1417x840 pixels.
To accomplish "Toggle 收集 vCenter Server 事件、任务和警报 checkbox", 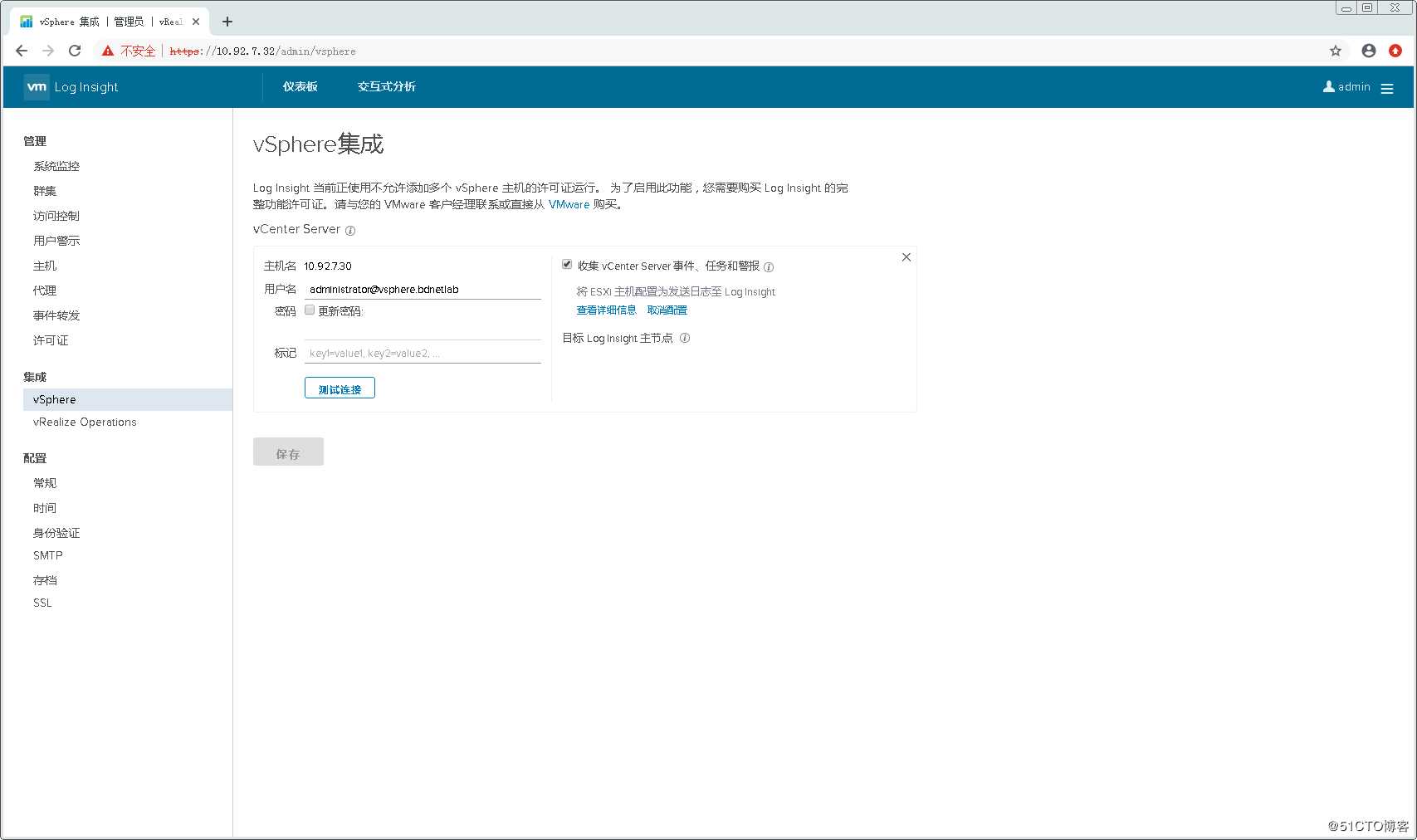I will (x=567, y=264).
